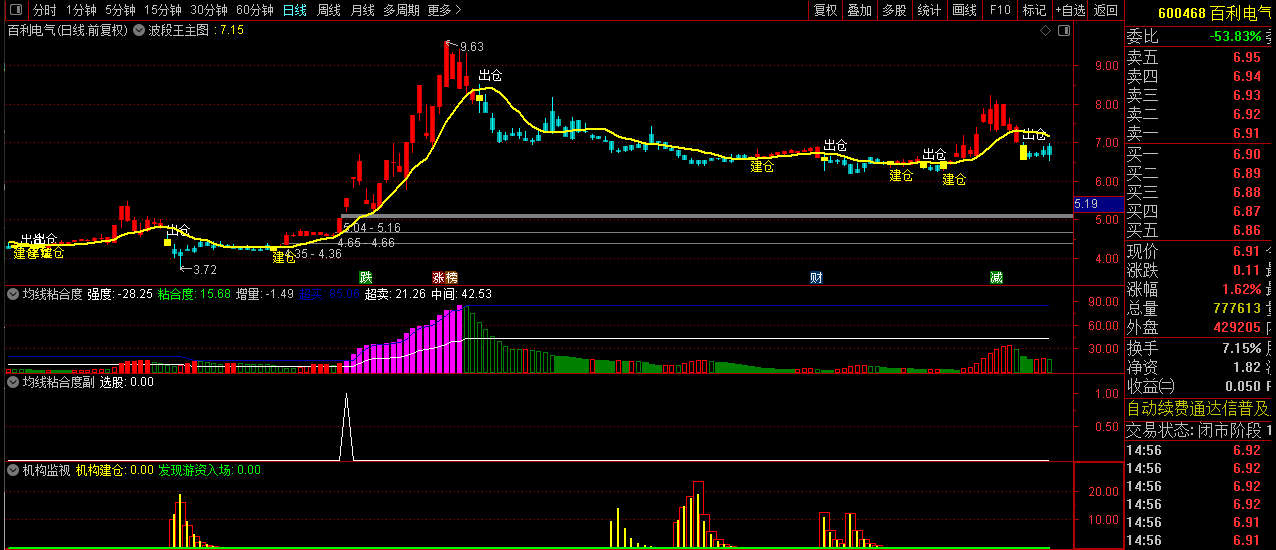Click the 买二 6.89 quote row
This screenshot has width=1276, height=550.
(1200, 173)
